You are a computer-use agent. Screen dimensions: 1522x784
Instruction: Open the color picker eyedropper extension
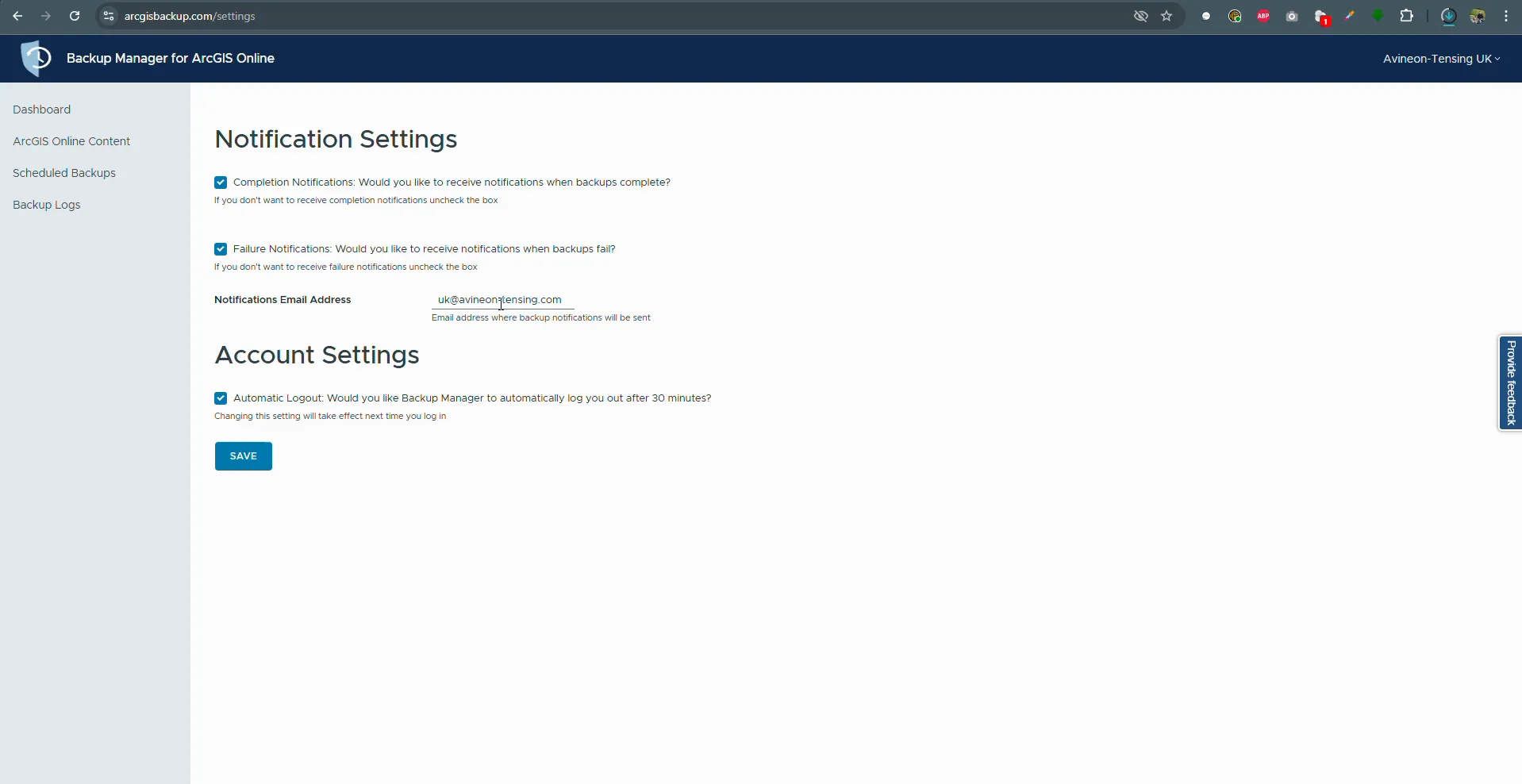coord(1349,16)
